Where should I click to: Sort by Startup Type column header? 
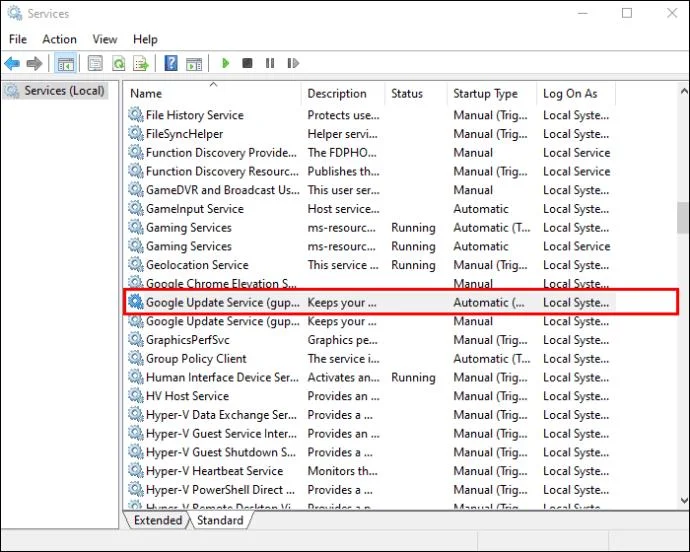point(492,93)
